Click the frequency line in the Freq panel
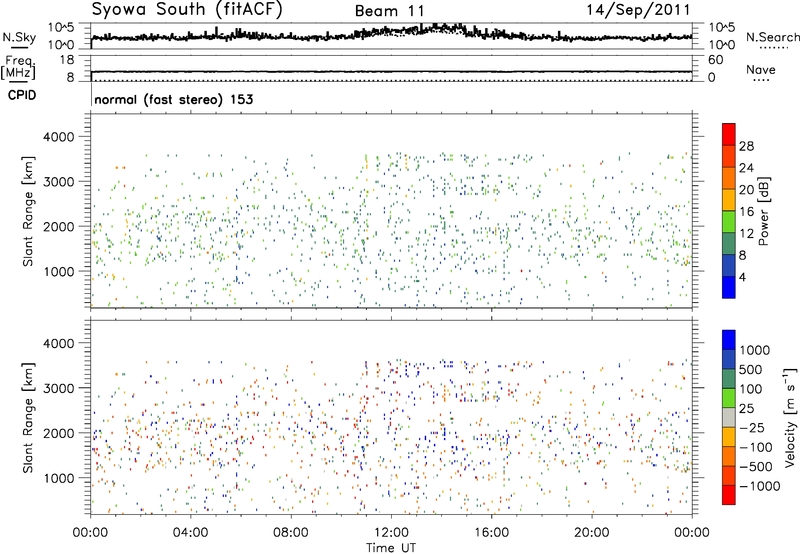Image resolution: width=800 pixels, height=554 pixels. coord(391,72)
